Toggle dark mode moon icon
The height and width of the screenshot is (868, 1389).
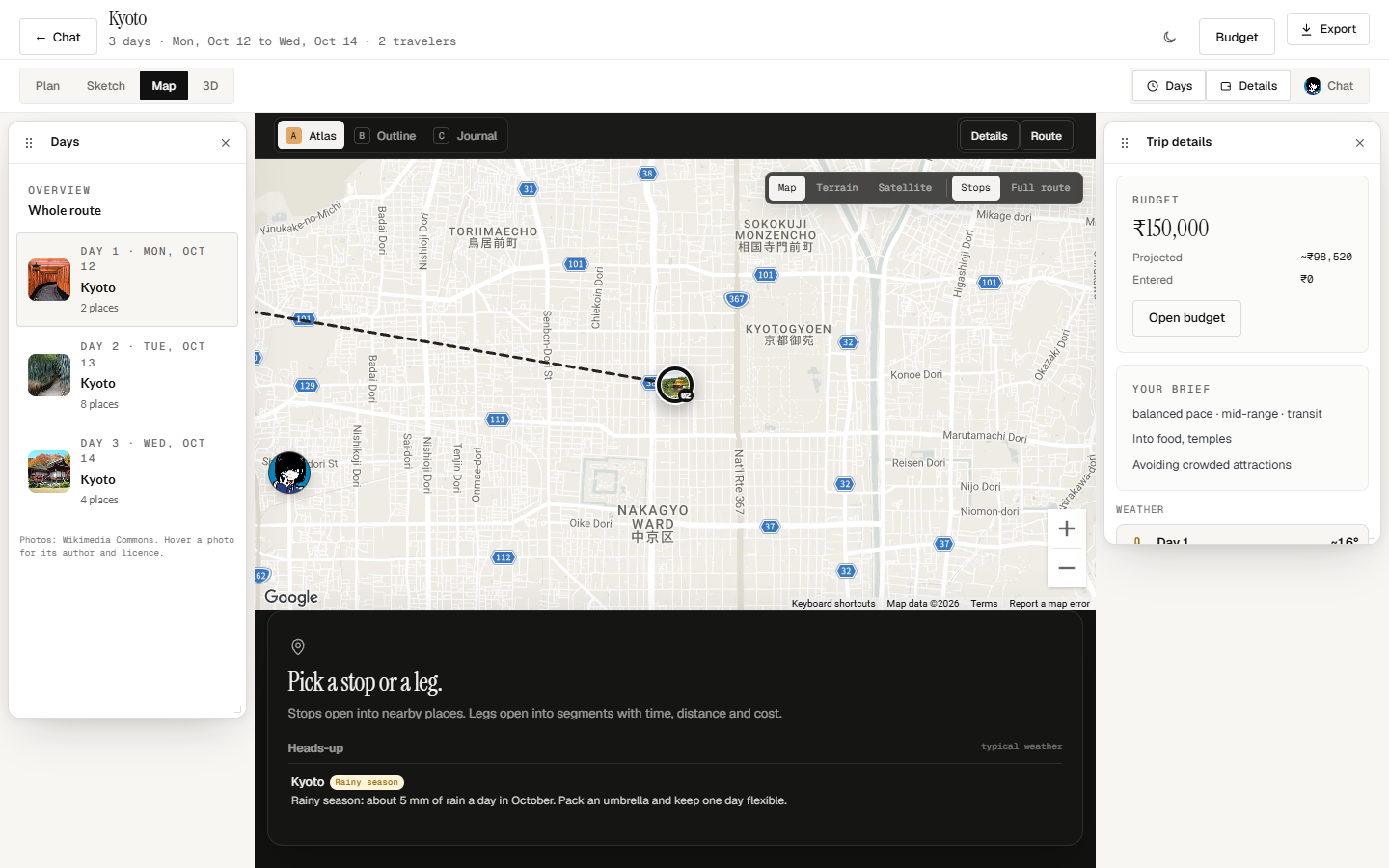(x=1170, y=37)
